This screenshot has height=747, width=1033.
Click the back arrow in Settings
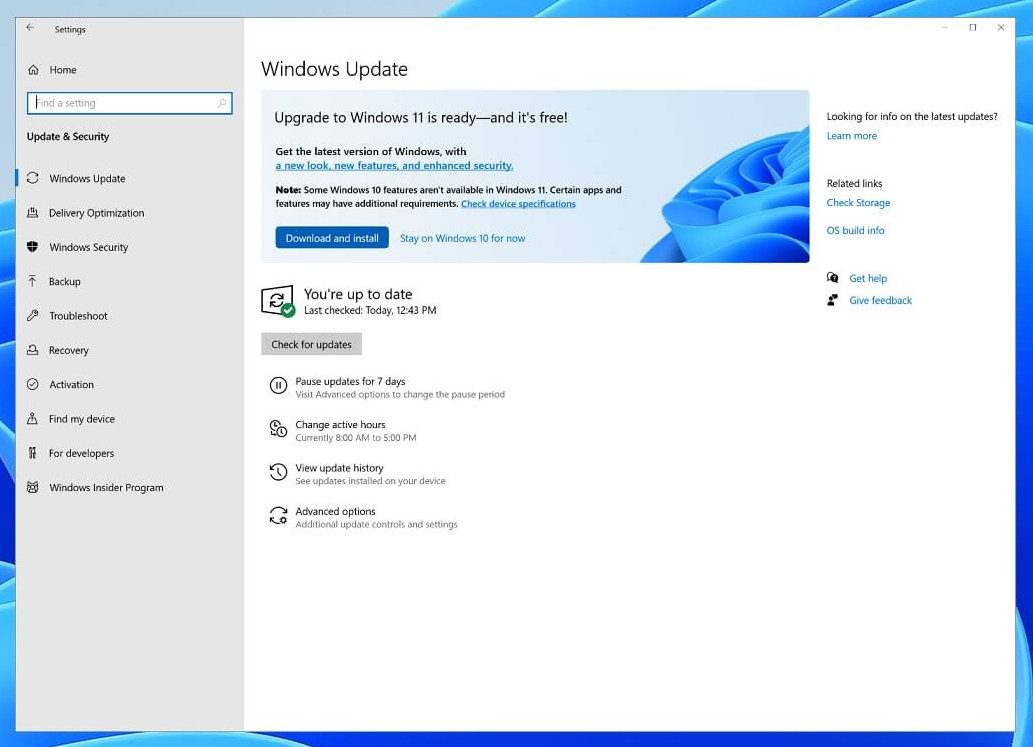30,28
